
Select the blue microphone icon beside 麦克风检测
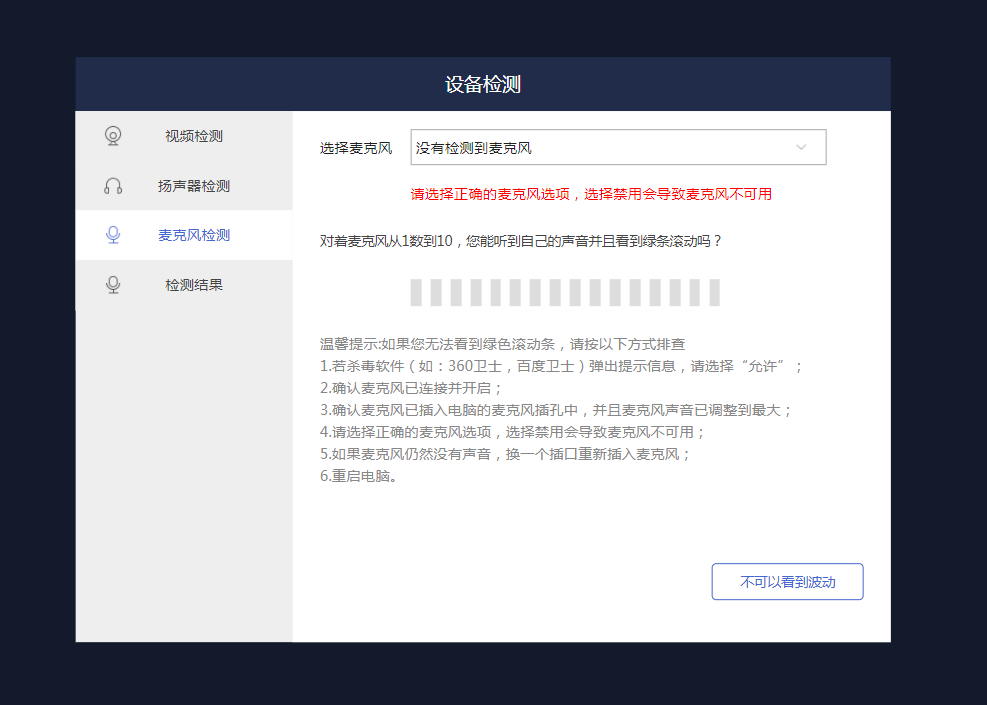point(113,235)
